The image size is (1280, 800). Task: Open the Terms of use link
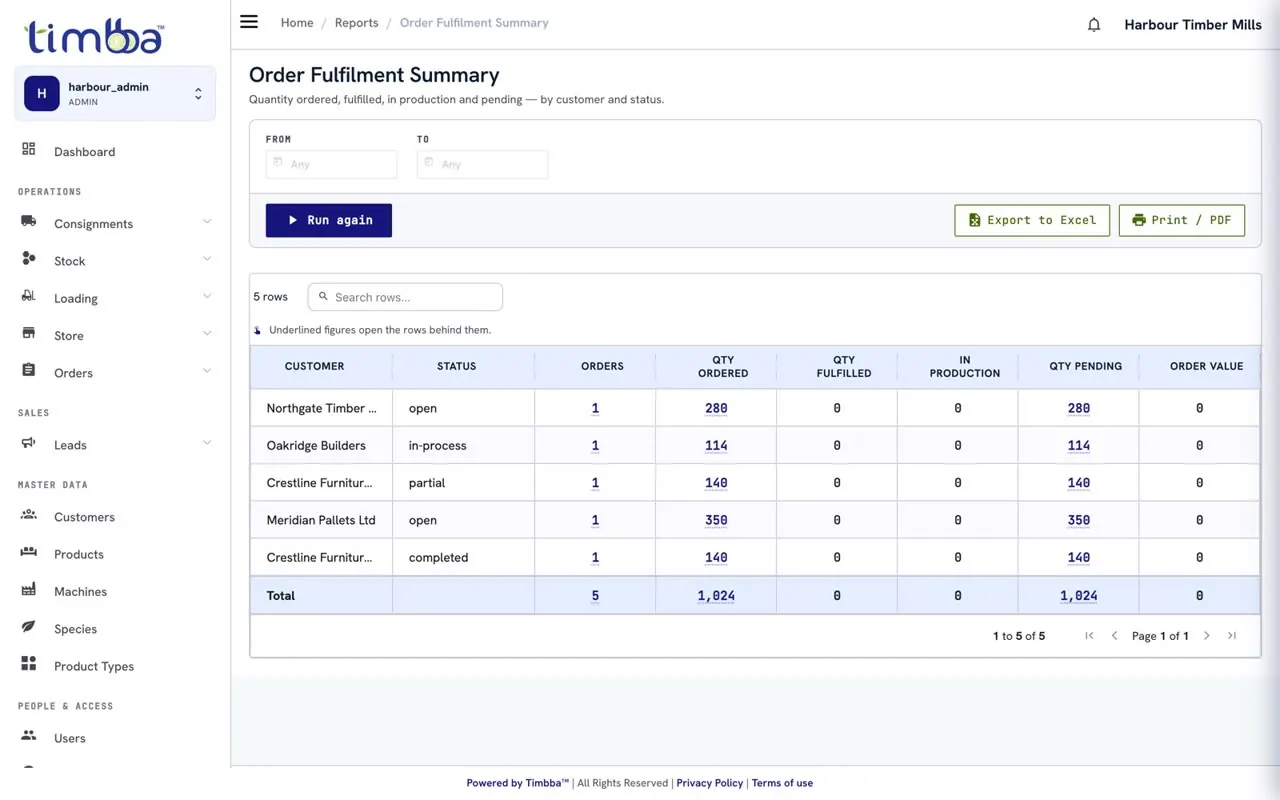pos(782,783)
